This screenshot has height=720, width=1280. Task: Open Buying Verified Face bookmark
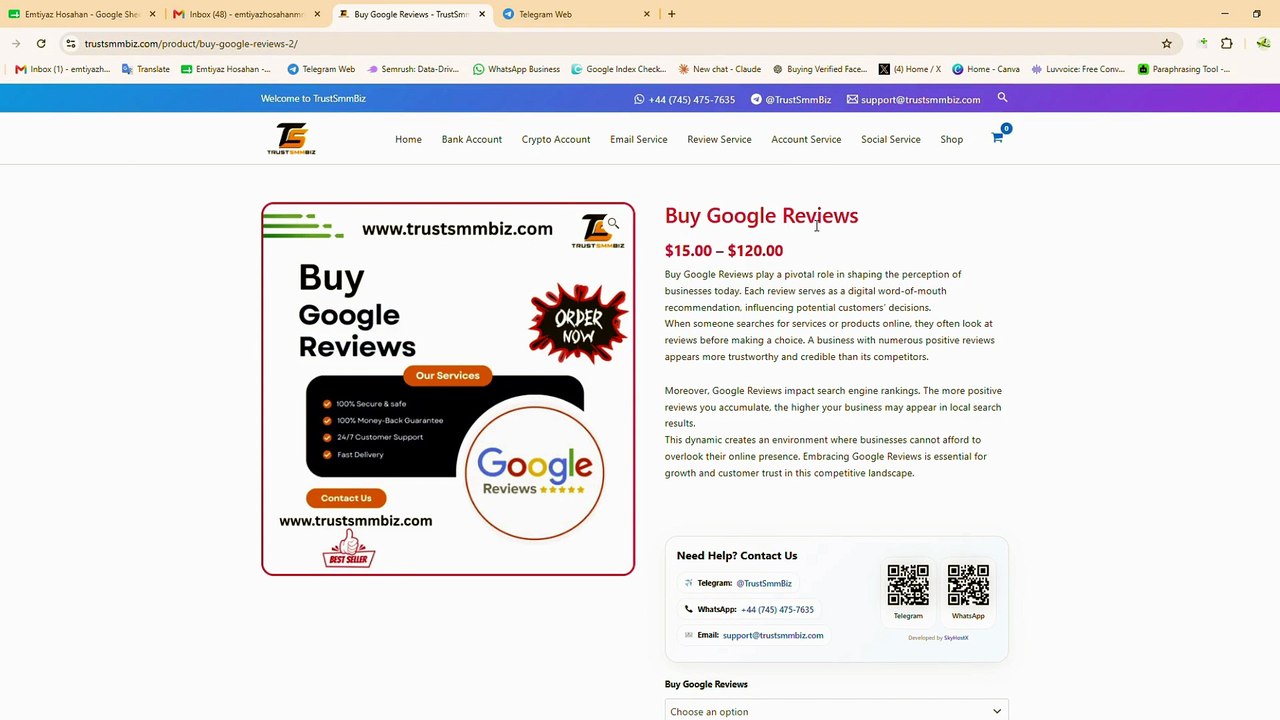point(820,69)
